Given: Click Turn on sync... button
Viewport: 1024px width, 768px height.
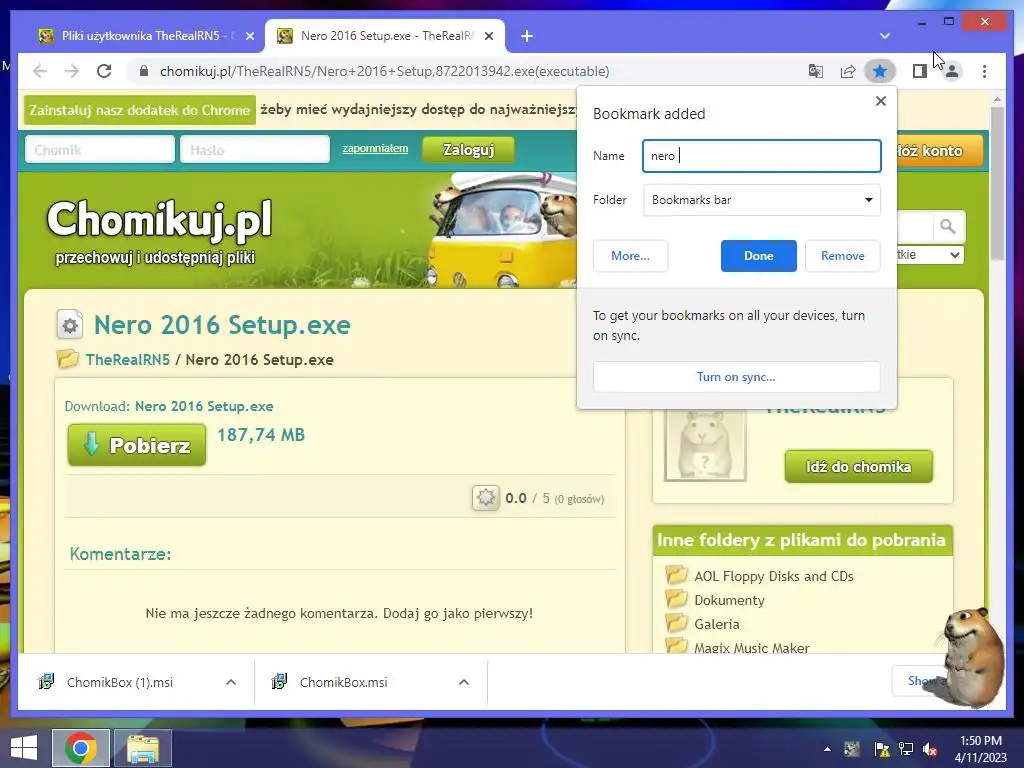Looking at the screenshot, I should coord(736,377).
